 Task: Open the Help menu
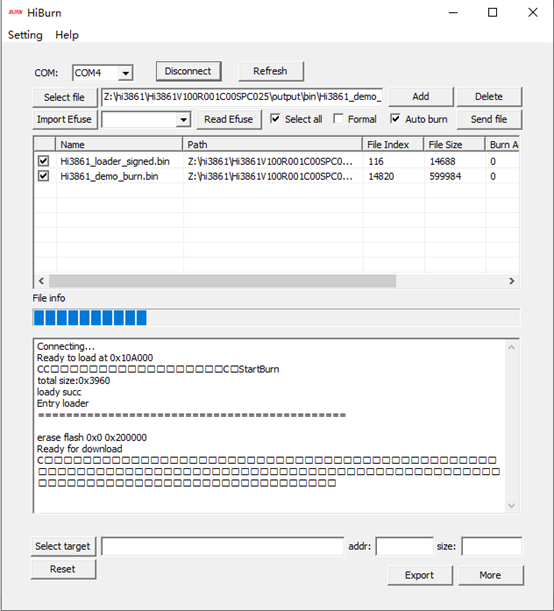coord(67,35)
